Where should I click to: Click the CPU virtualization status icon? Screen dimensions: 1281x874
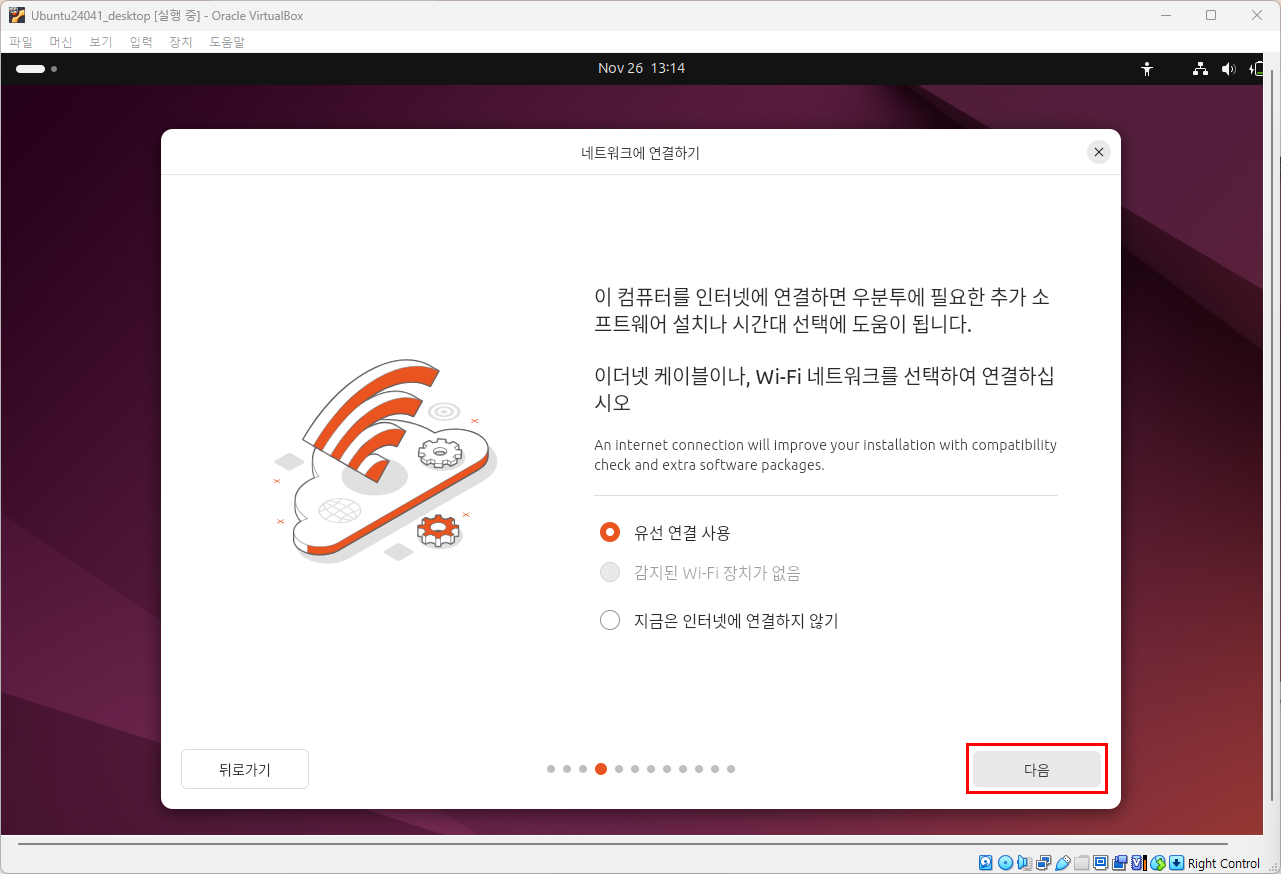1138,863
